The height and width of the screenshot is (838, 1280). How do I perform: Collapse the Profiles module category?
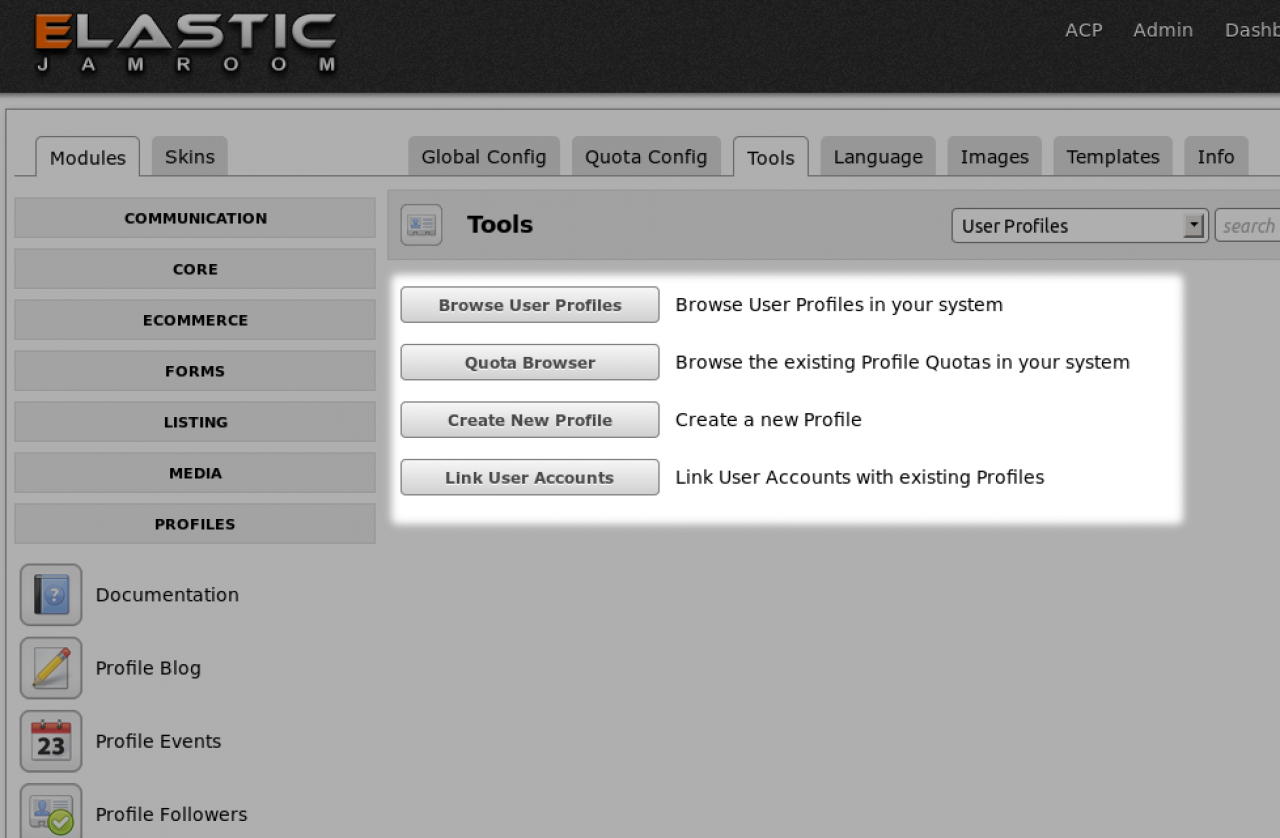point(195,524)
